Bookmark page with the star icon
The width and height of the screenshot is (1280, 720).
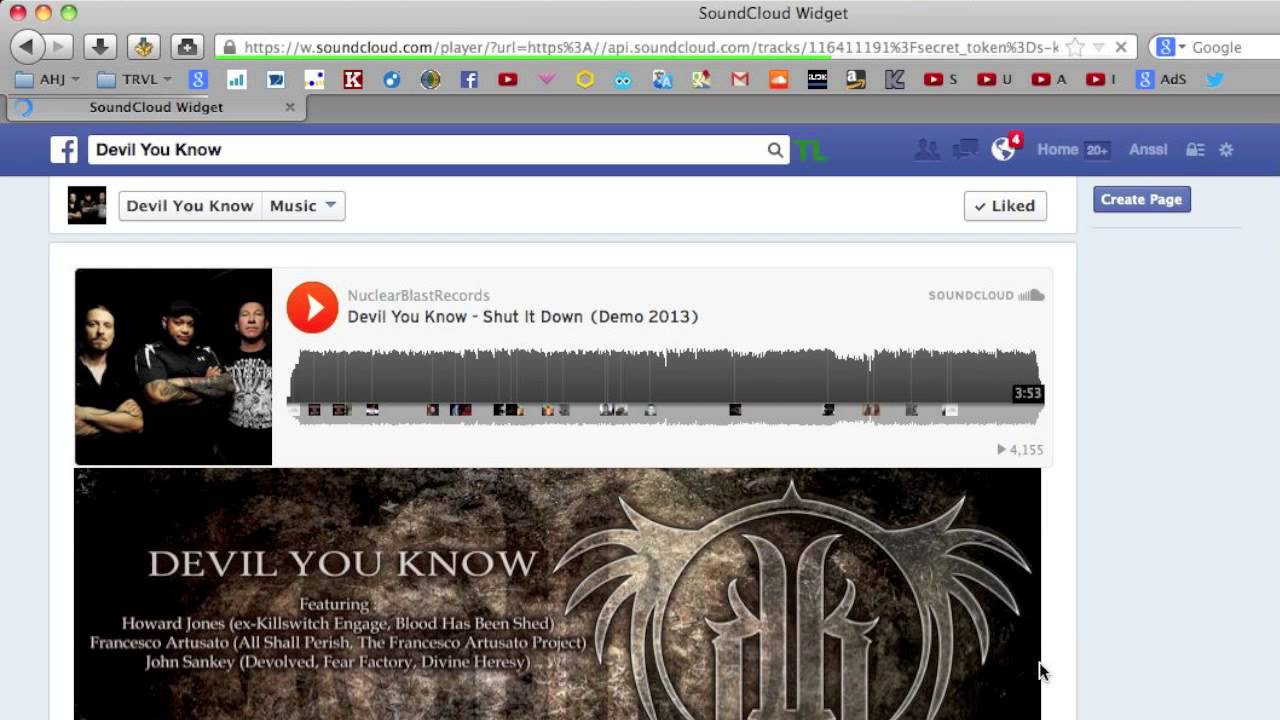(1075, 47)
